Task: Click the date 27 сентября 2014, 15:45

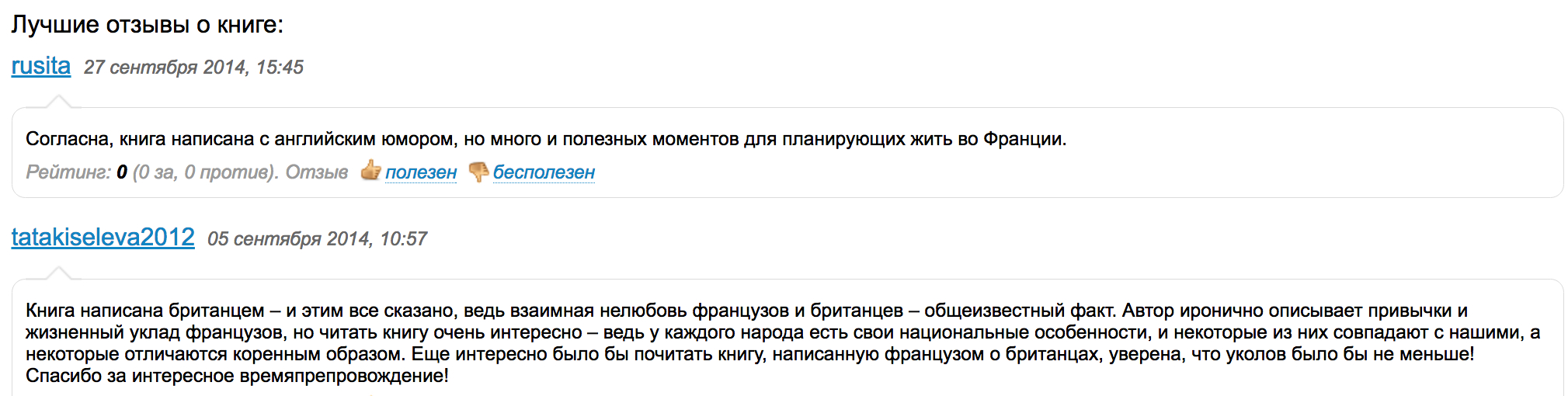Action: point(193,68)
